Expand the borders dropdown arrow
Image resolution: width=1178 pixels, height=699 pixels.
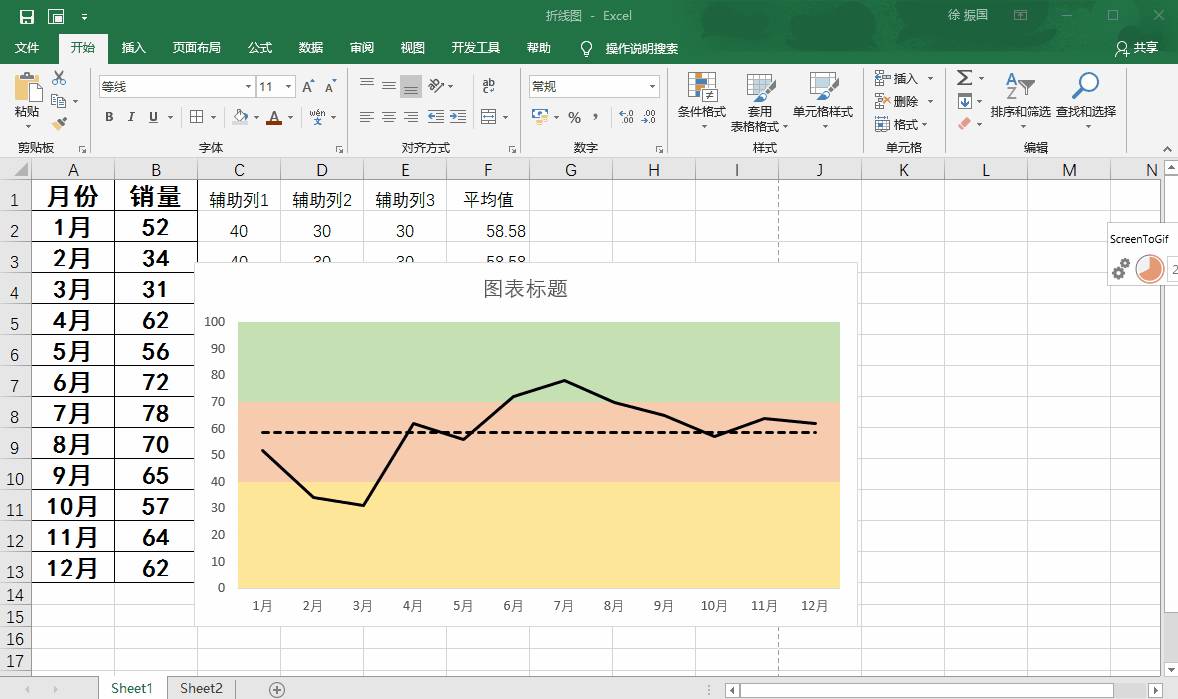213,117
